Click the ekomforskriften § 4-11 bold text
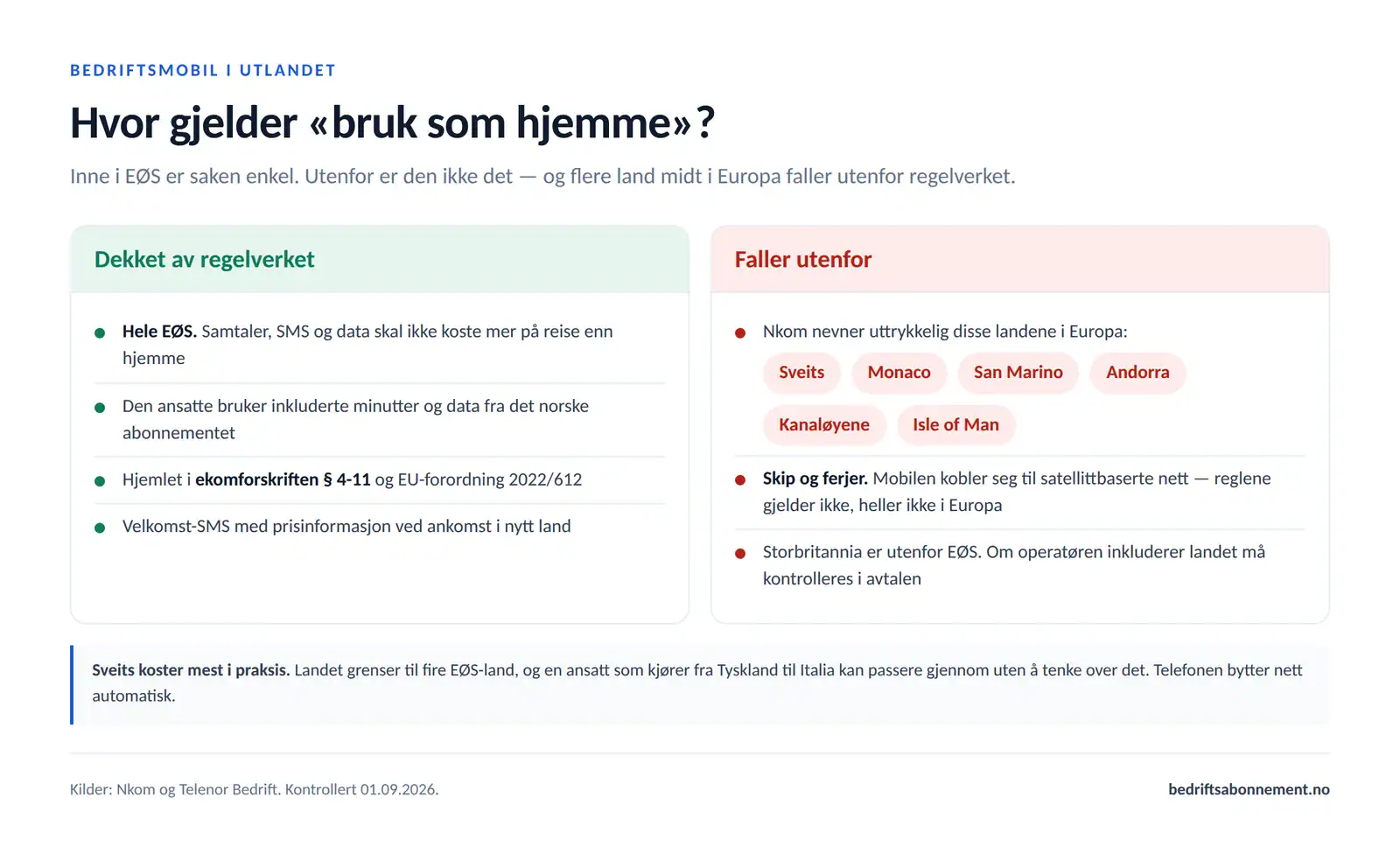Viewport: 1400px width, 860px height. 283,479
